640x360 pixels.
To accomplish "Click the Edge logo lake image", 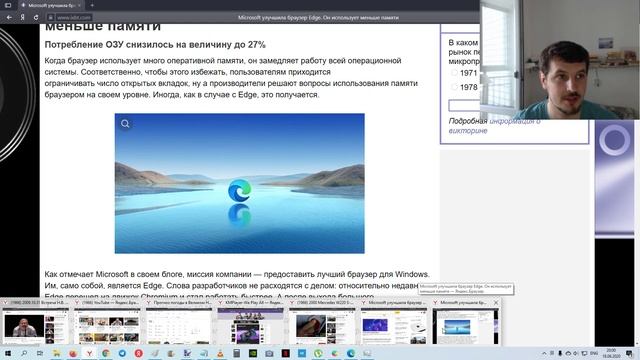I will pos(240,183).
